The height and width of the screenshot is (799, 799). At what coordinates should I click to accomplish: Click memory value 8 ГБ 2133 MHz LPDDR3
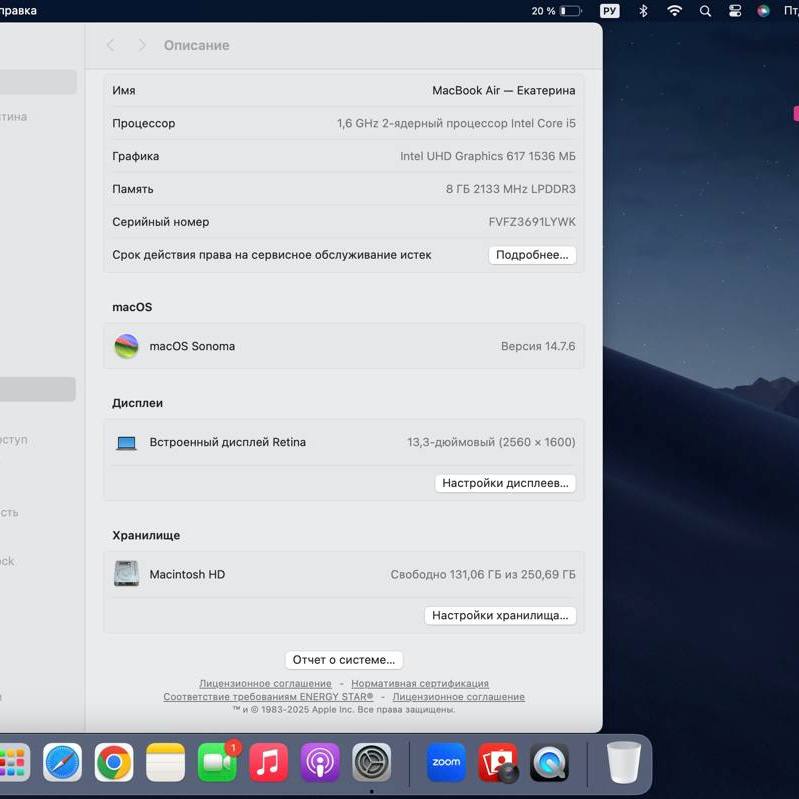point(511,189)
